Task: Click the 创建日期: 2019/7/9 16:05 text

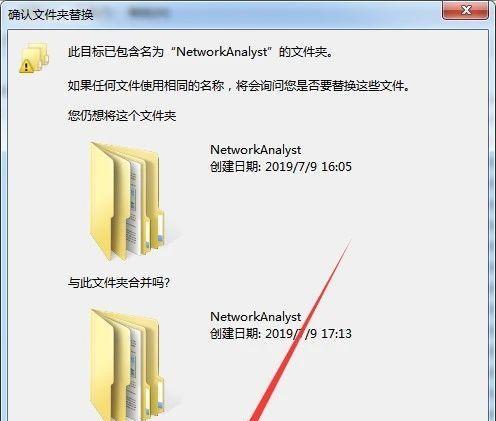Action: point(281,166)
